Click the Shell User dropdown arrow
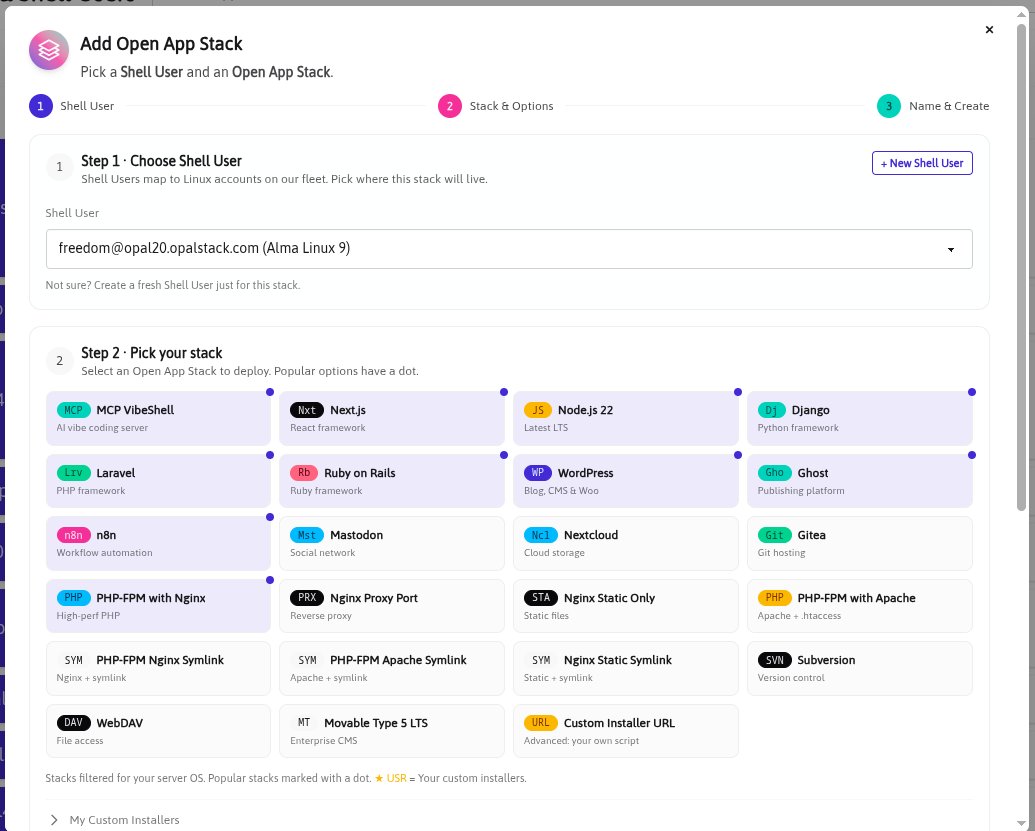1035x831 pixels. coord(951,249)
